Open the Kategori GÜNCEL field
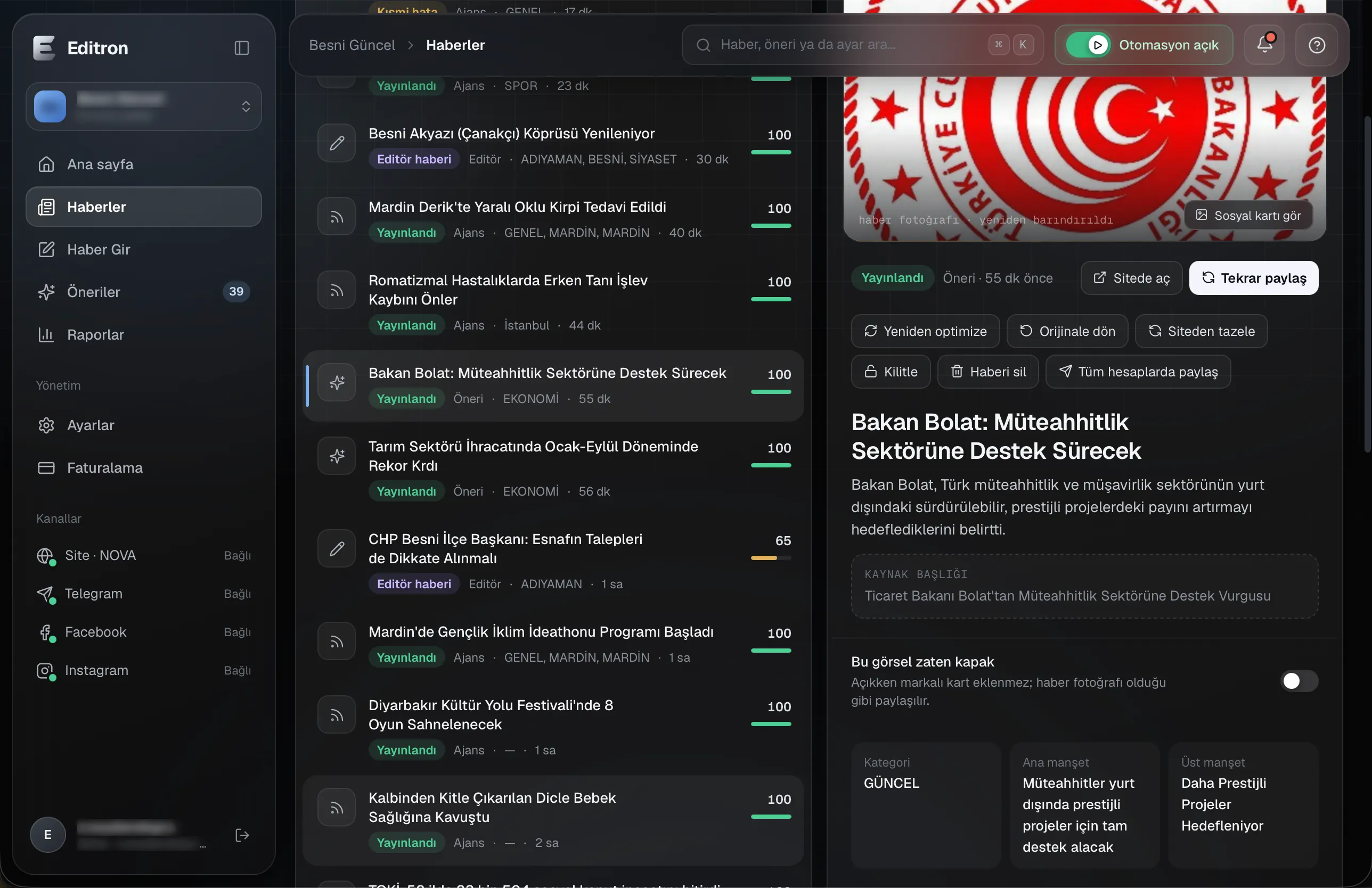 point(926,805)
